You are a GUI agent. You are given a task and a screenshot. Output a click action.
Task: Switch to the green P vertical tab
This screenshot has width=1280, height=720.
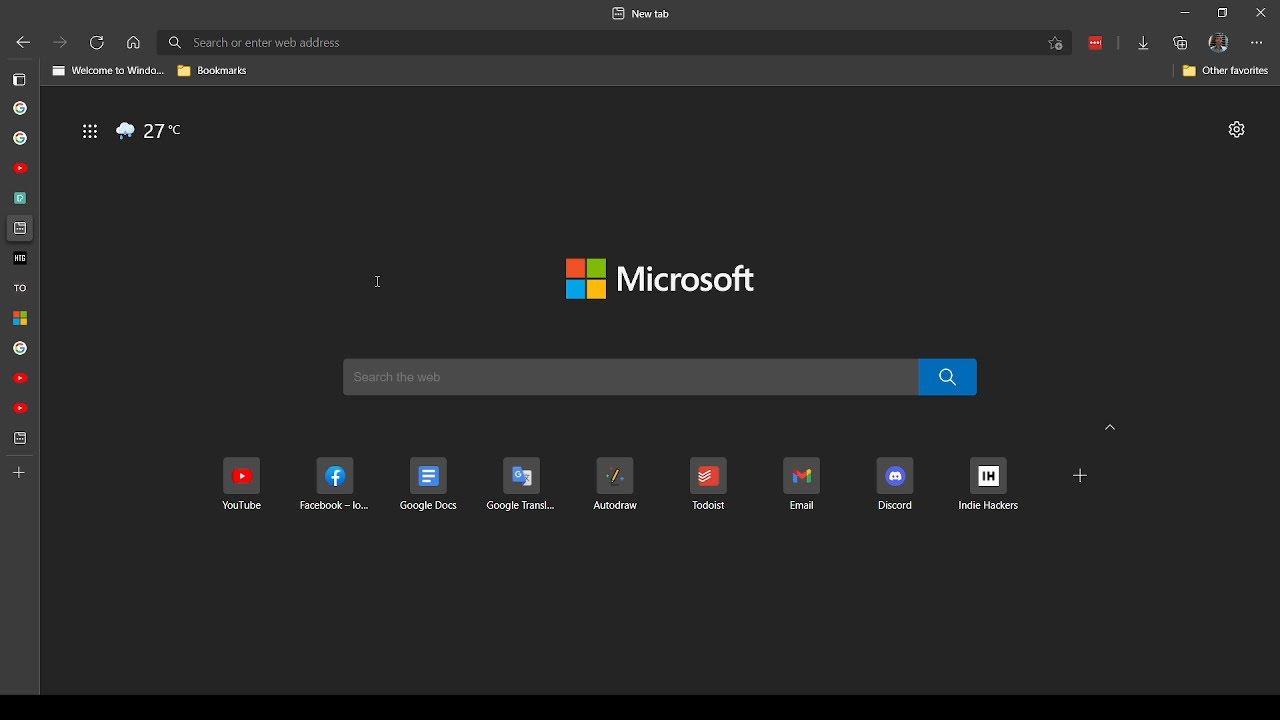coord(20,199)
